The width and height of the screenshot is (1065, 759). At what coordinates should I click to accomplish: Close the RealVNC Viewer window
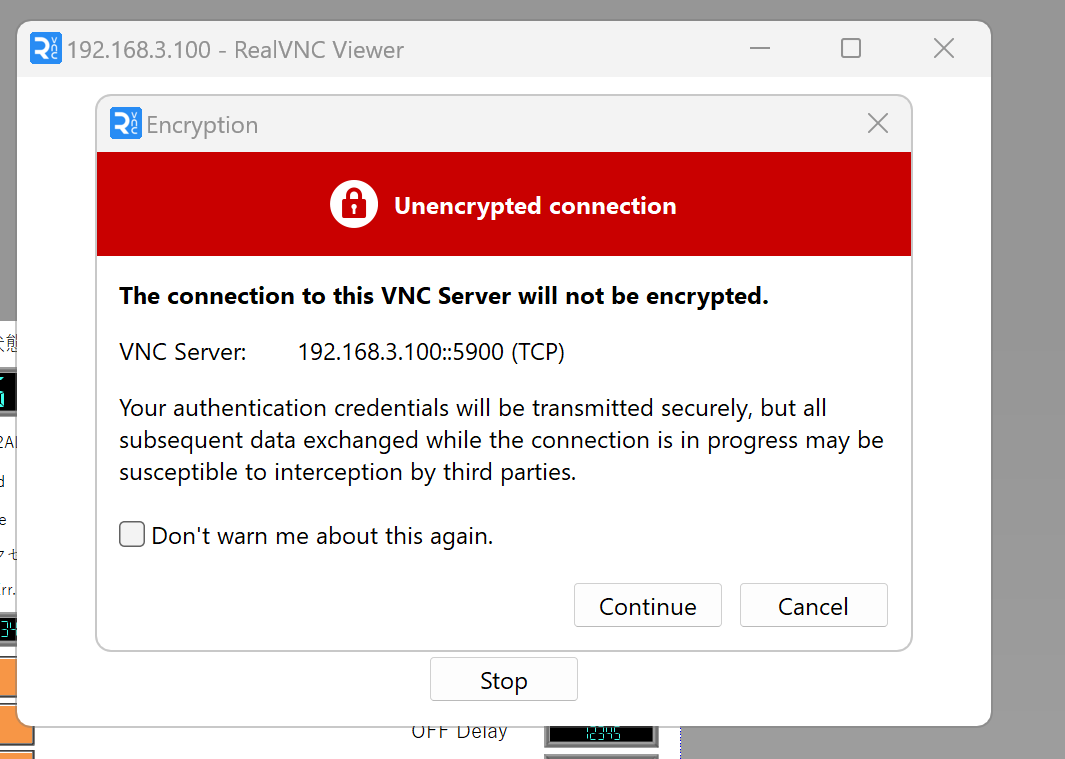pos(943,48)
